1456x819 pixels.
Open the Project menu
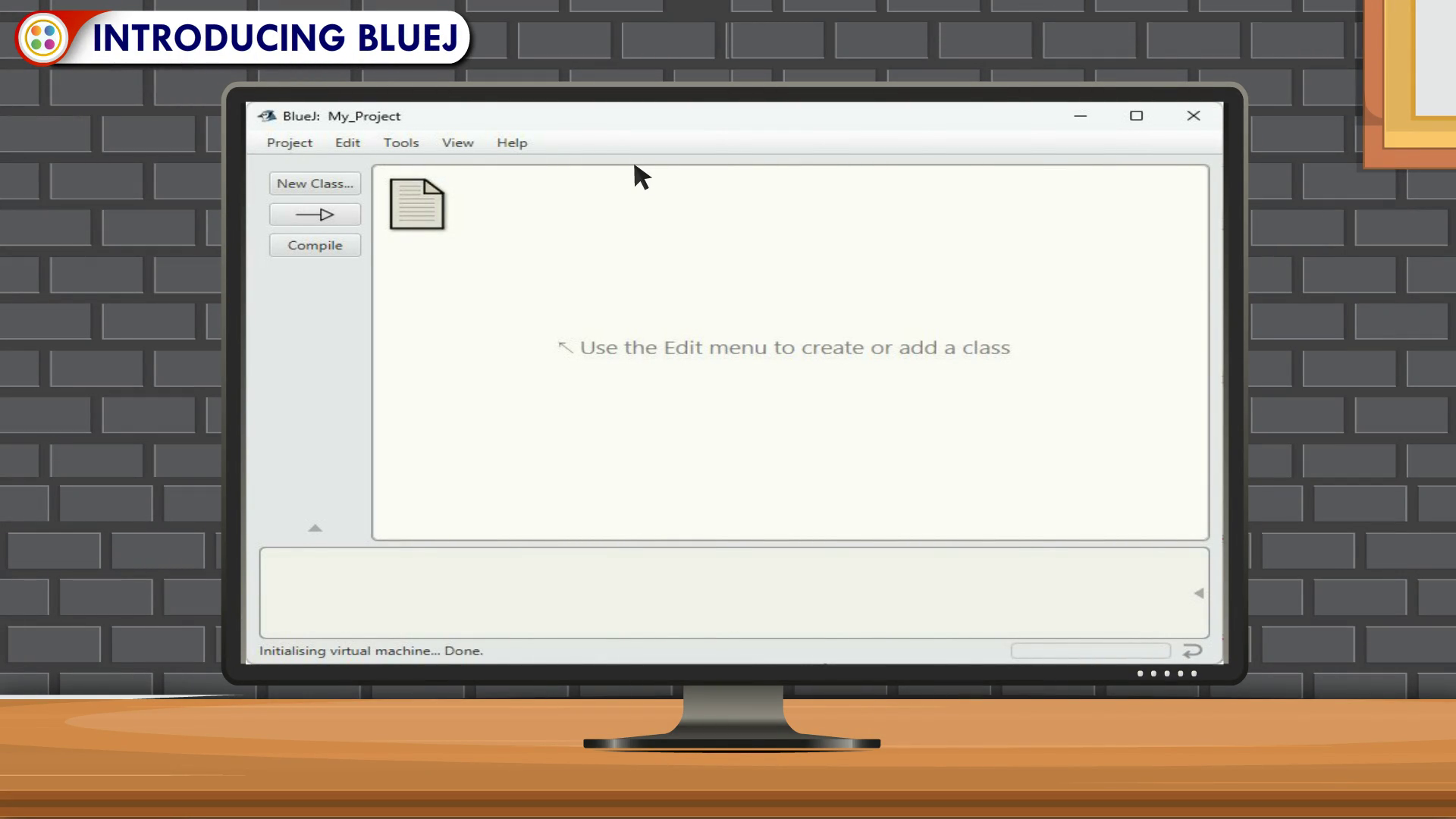(289, 143)
